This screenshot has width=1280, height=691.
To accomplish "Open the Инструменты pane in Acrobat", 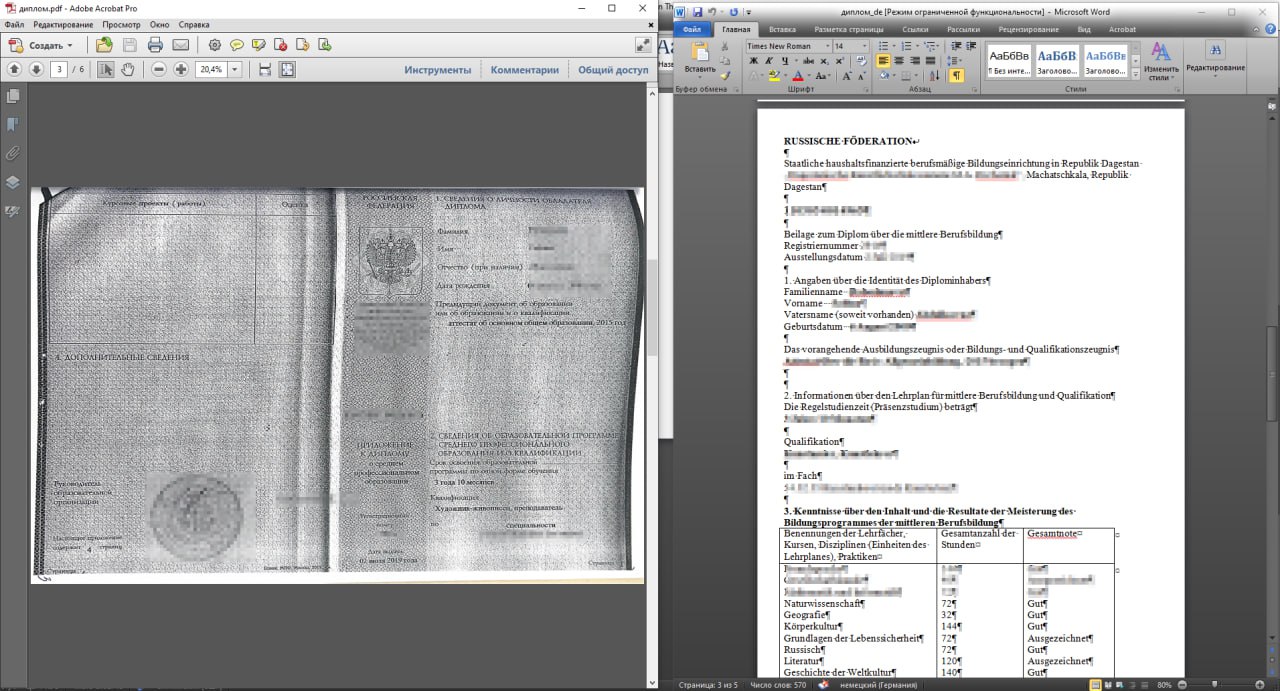I will (438, 70).
